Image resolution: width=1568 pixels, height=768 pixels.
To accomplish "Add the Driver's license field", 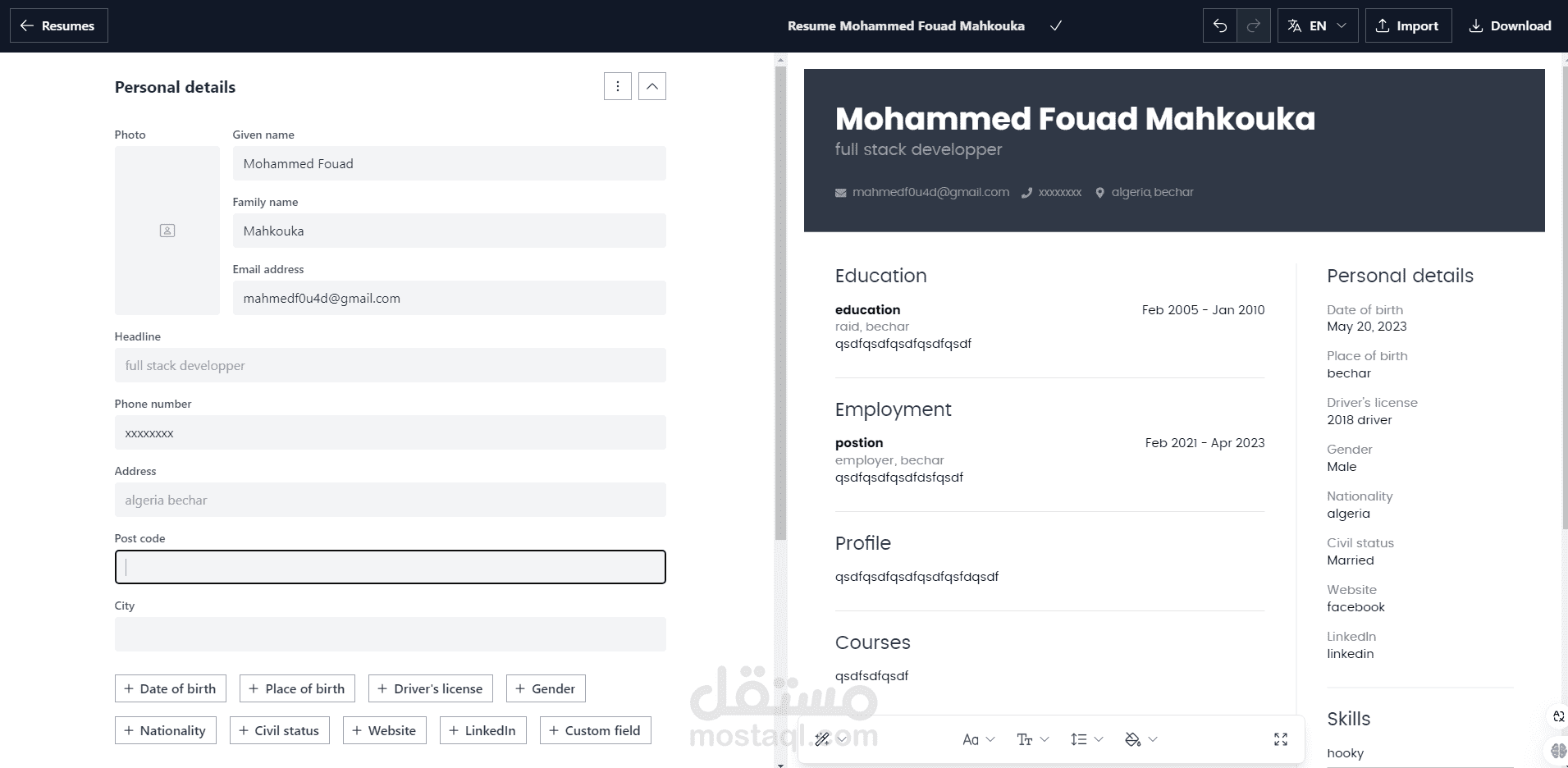I will 431,688.
